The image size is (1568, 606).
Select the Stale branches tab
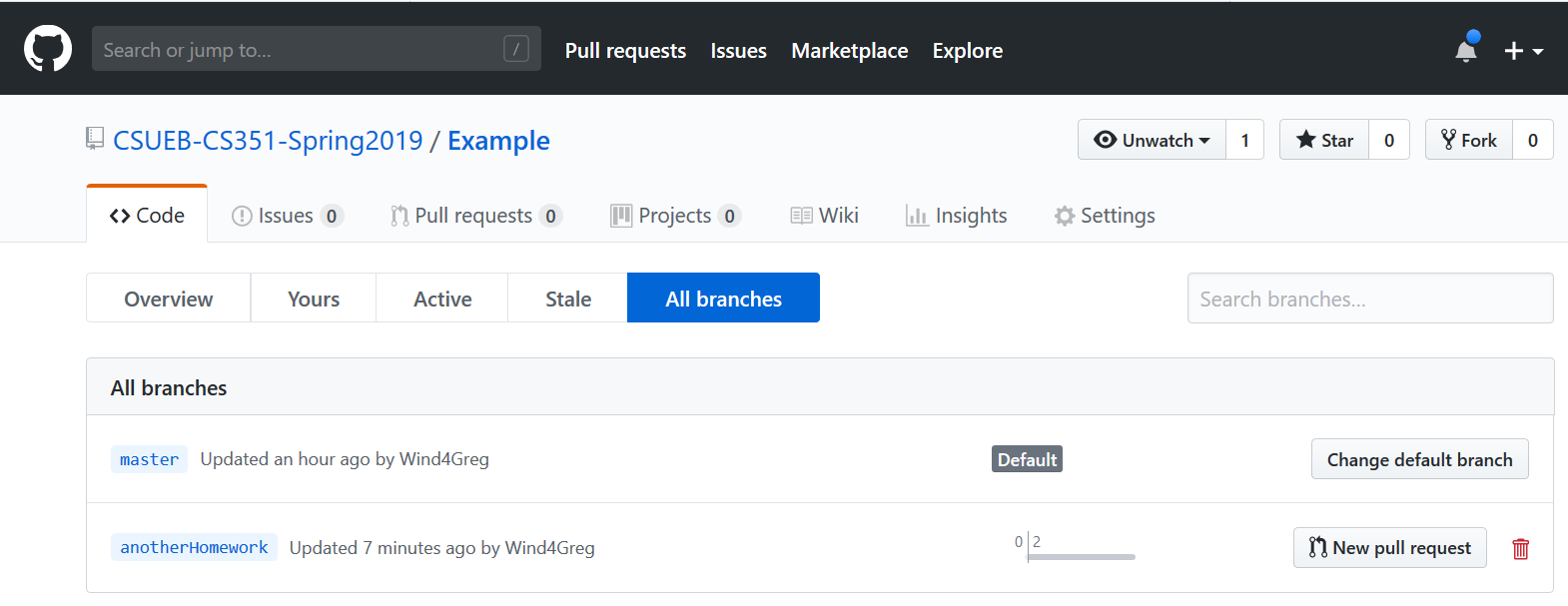pos(567,299)
